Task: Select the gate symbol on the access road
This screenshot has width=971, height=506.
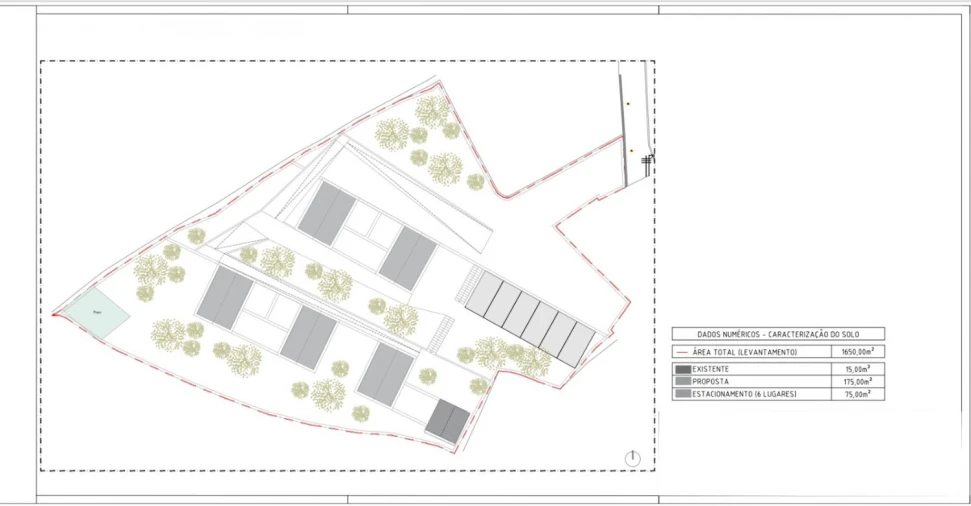Action: click(648, 159)
